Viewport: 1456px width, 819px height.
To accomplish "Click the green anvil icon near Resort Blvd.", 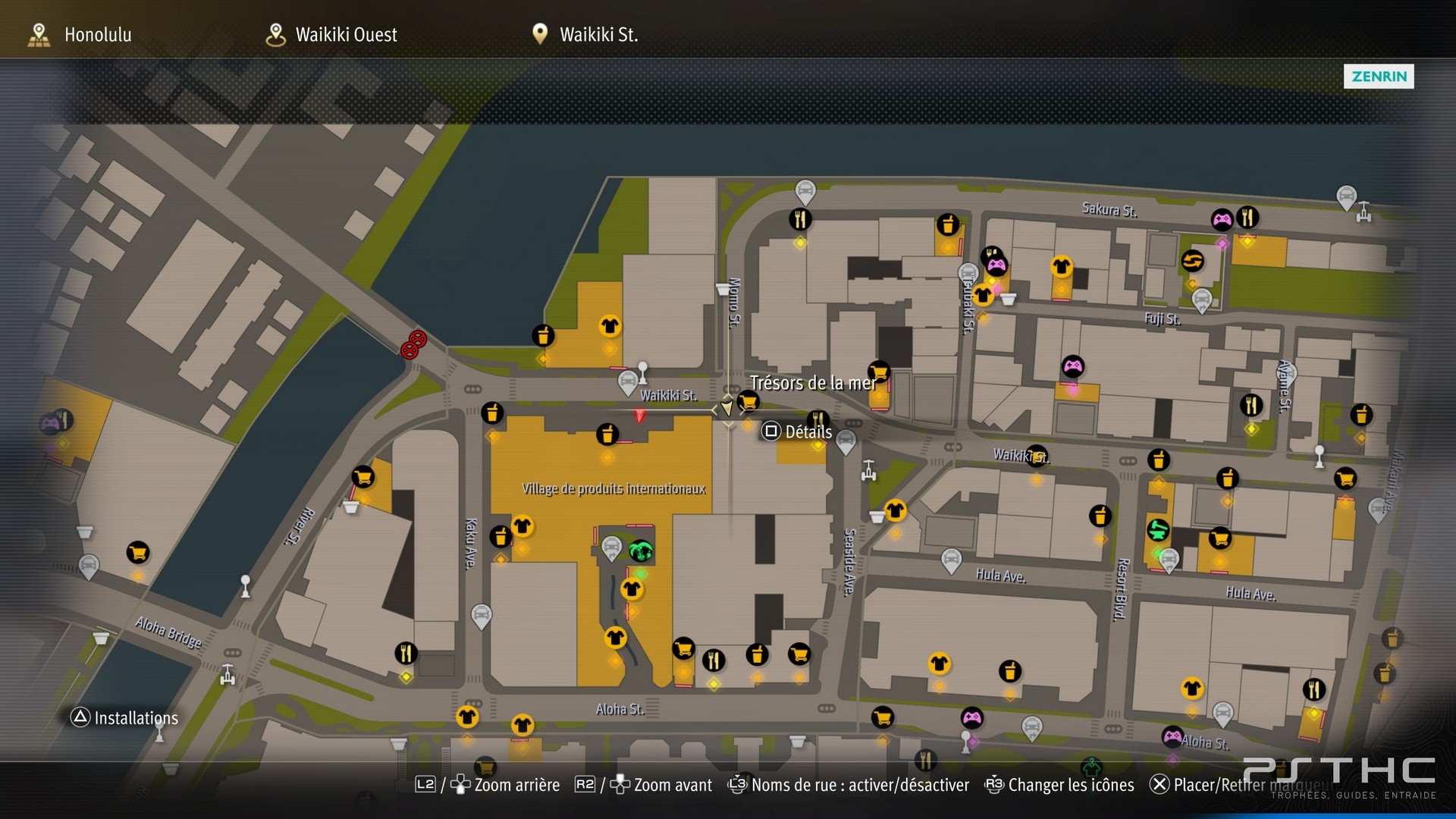I will 1158,529.
